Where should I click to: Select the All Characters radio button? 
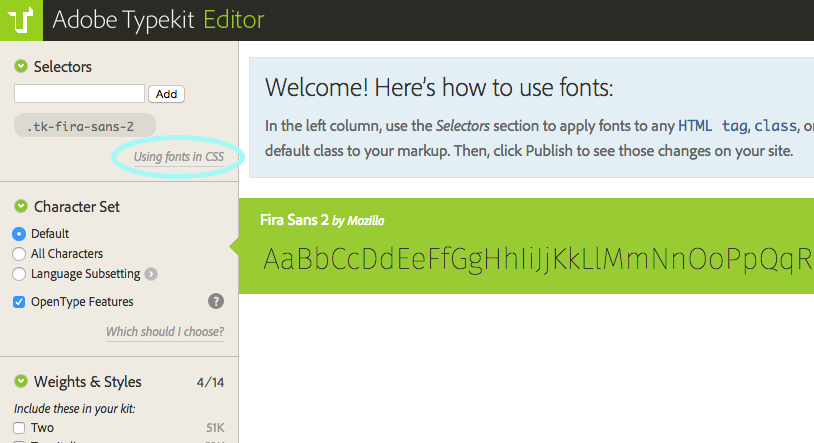pos(19,254)
